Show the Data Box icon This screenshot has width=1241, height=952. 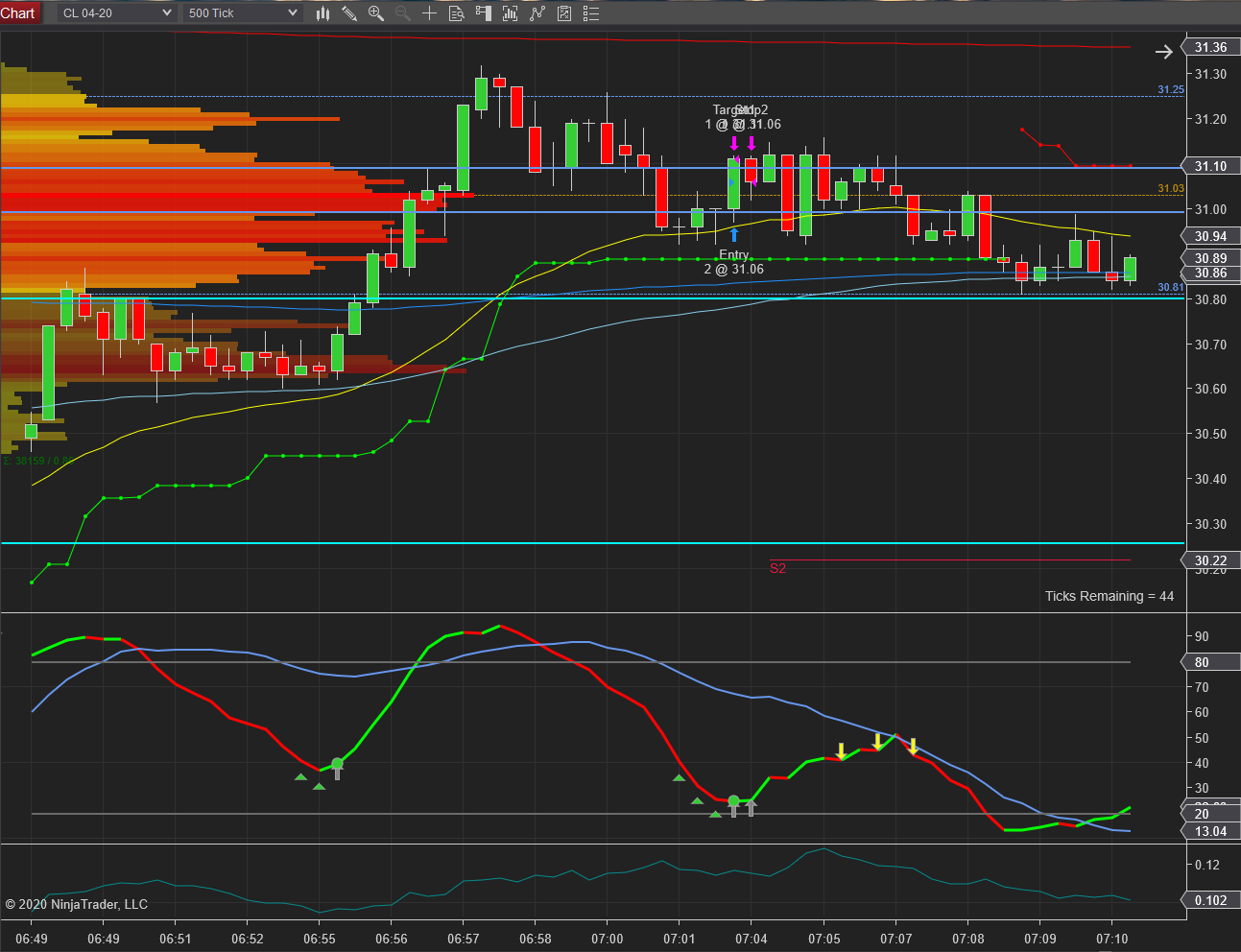(x=457, y=12)
